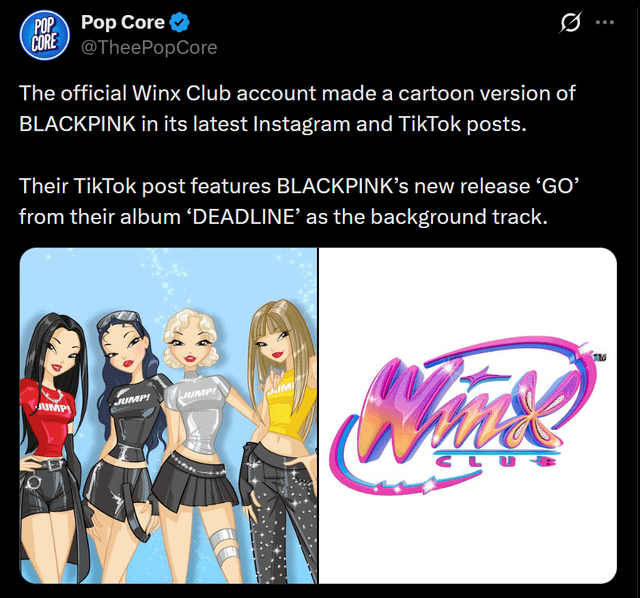Open the Pop Core profile avatar
640x598 pixels.
44,35
